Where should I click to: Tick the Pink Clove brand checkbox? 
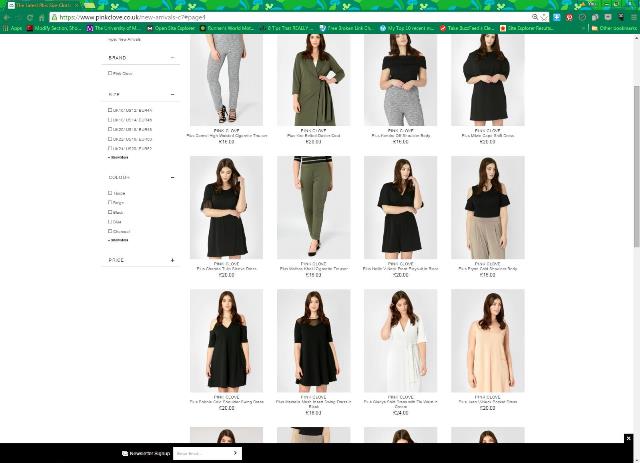[110, 73]
